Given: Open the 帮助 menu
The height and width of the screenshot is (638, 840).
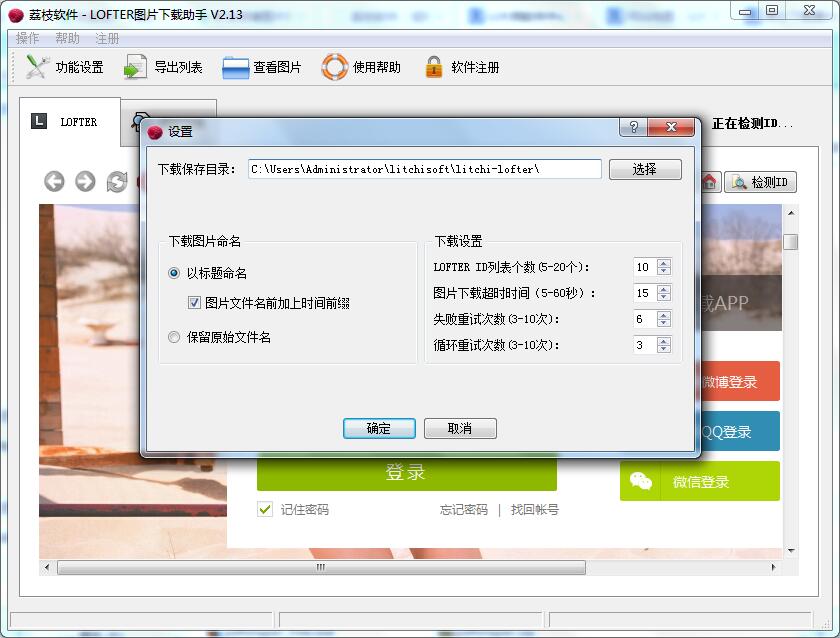Looking at the screenshot, I should pos(68,39).
